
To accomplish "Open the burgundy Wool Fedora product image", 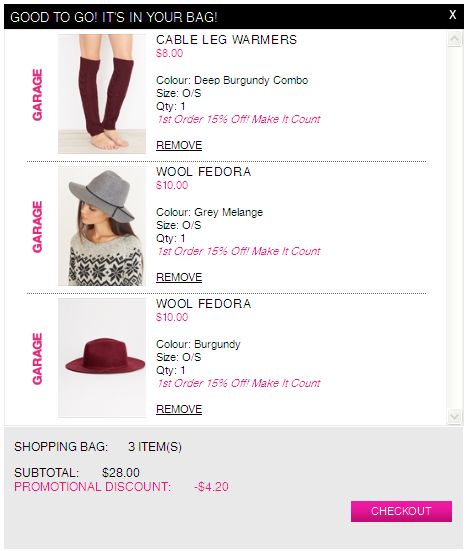I will click(x=102, y=358).
